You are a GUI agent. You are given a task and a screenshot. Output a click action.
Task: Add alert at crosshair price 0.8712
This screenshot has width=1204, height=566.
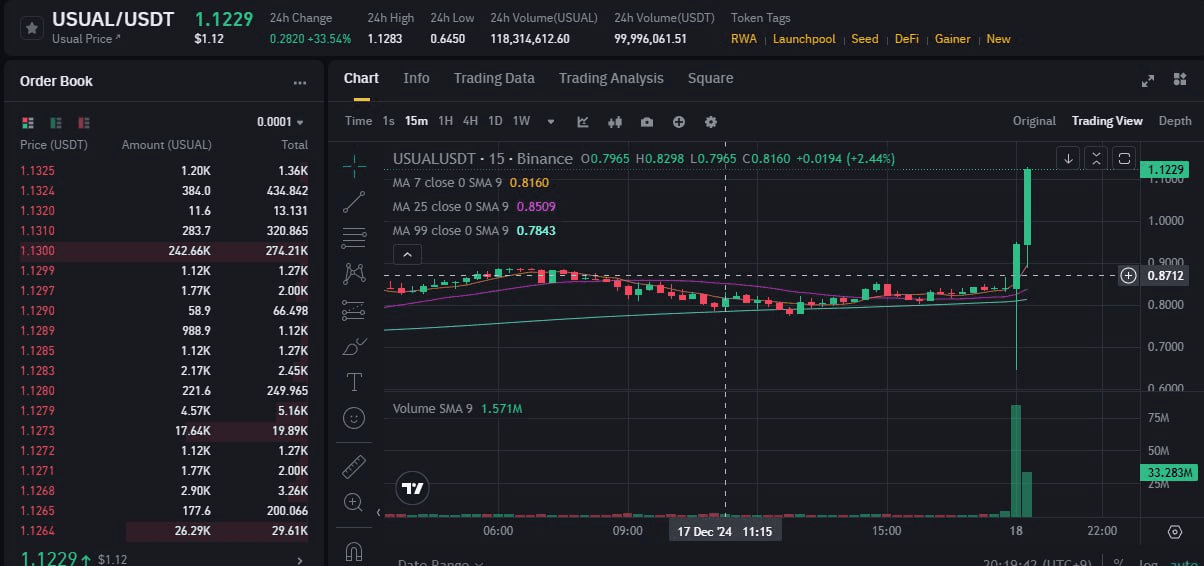coord(1128,276)
